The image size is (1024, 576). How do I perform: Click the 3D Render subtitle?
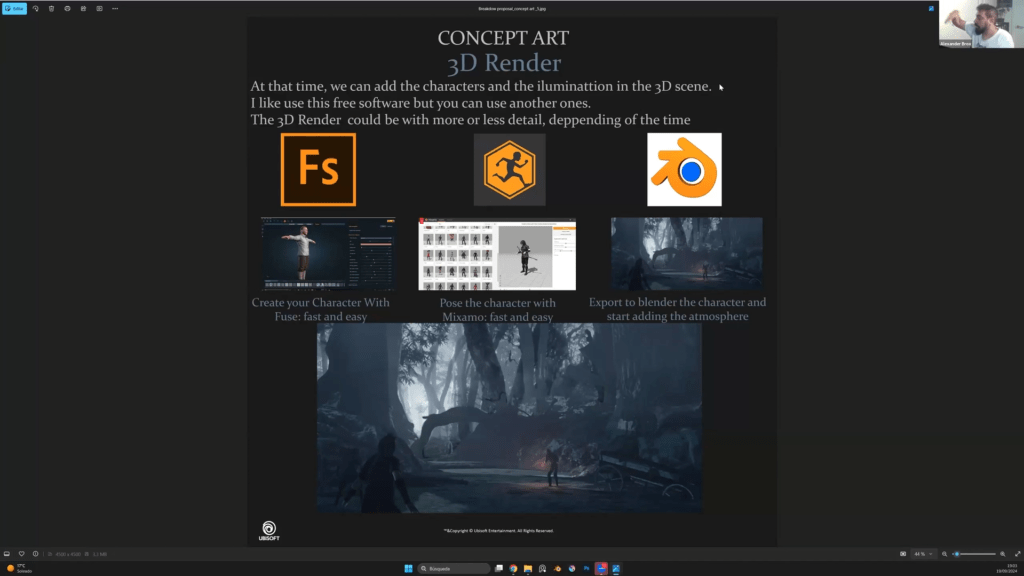coord(504,63)
